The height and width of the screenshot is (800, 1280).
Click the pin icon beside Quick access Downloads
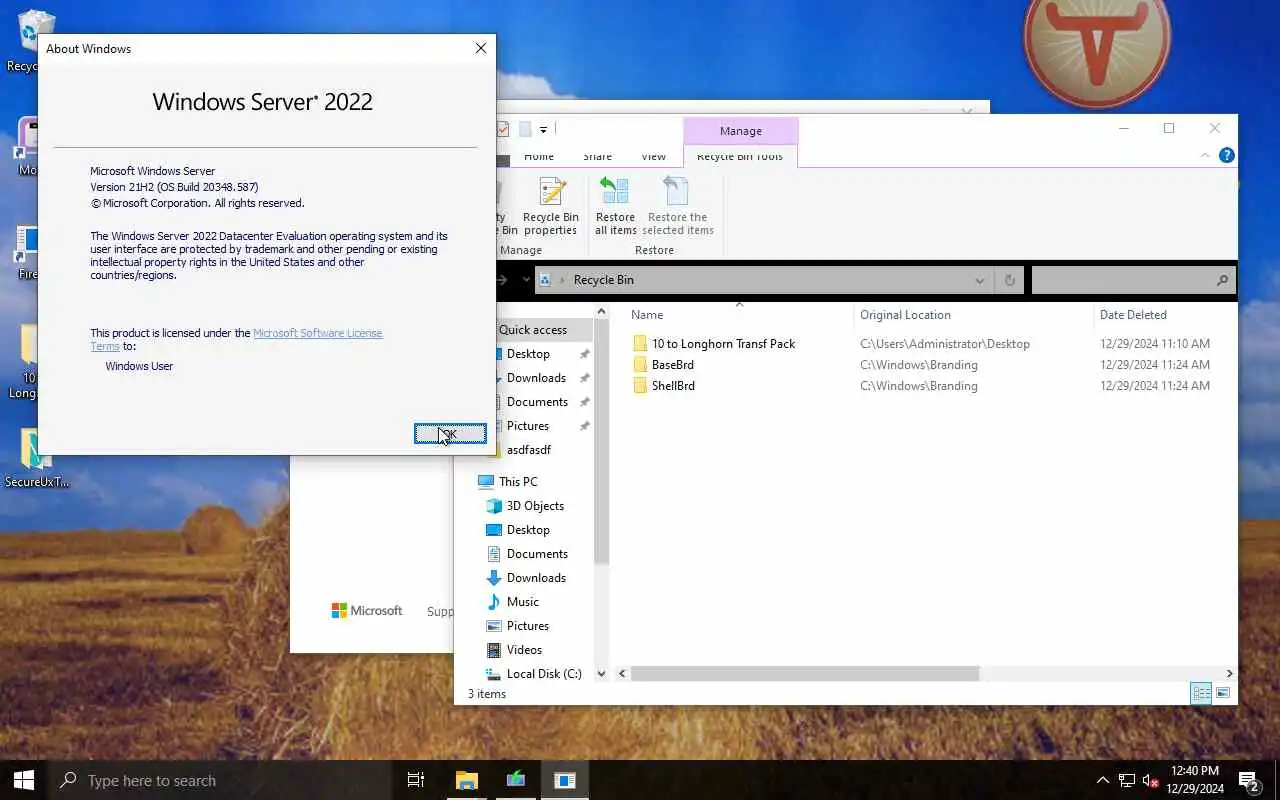[584, 378]
